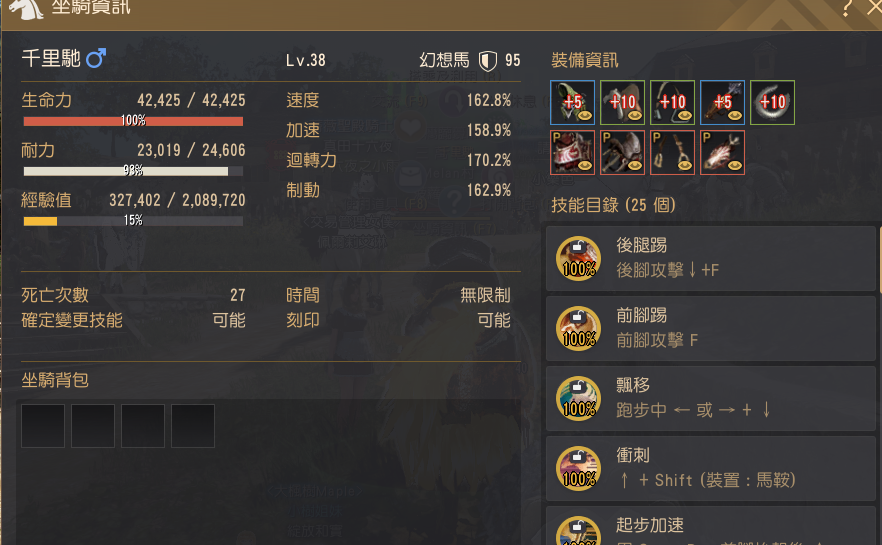Click the 衝刺 skill icon

pyautogui.click(x=578, y=468)
